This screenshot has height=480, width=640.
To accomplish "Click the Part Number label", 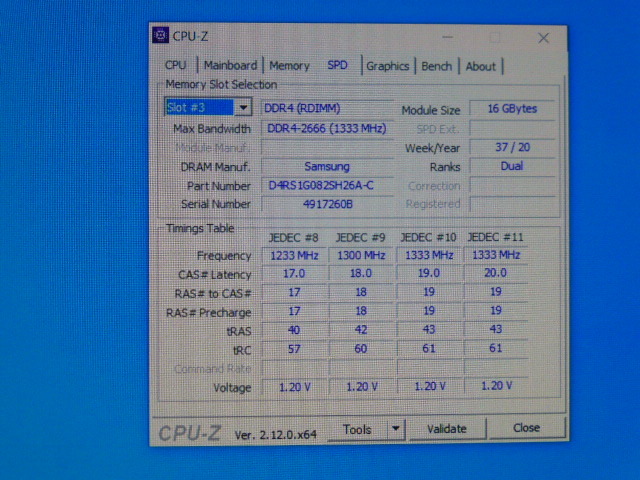I will [219, 186].
